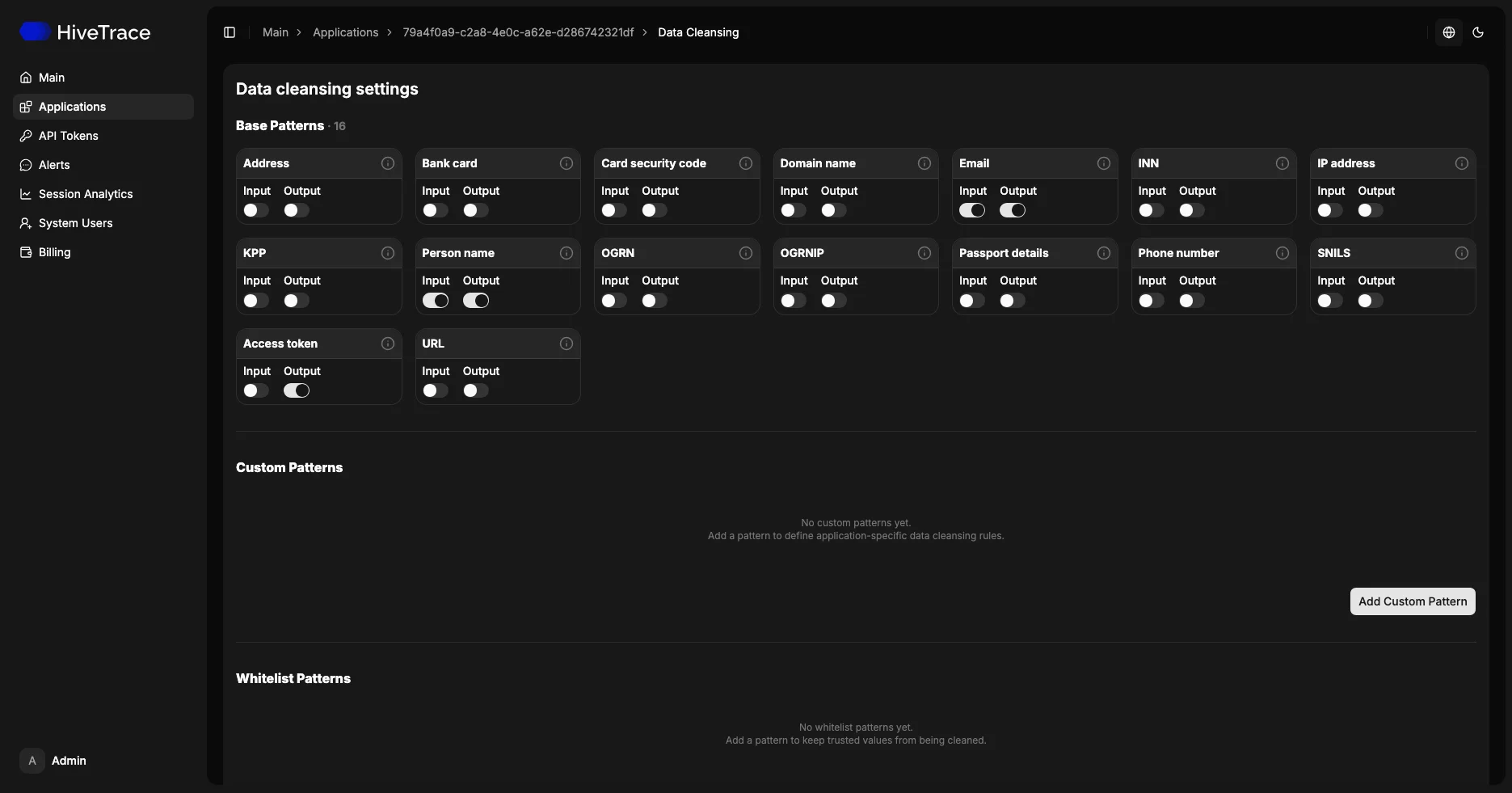Navigate to Applications breadcrumb link

(x=345, y=32)
